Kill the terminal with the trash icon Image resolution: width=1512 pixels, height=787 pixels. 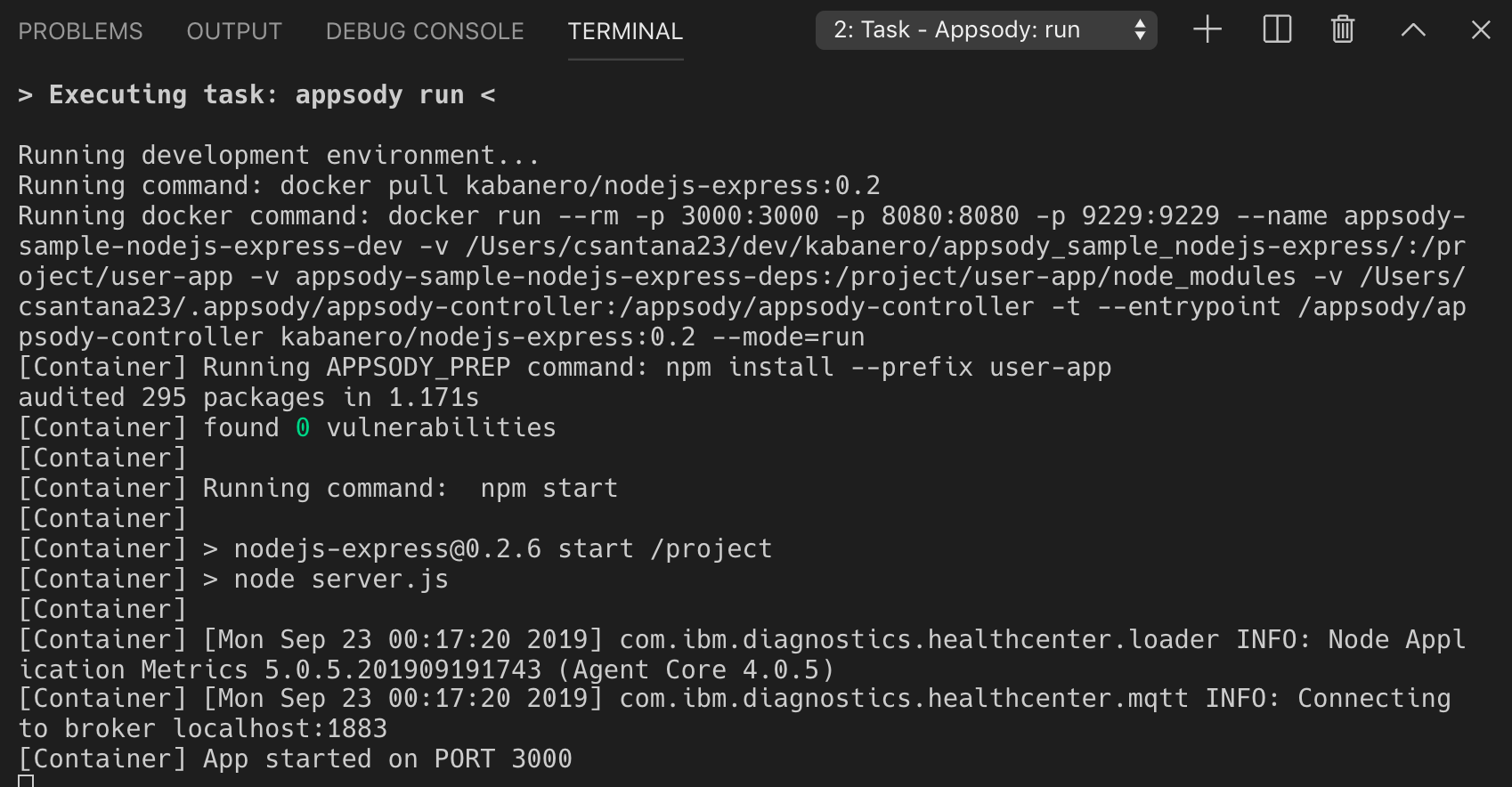tap(1343, 30)
